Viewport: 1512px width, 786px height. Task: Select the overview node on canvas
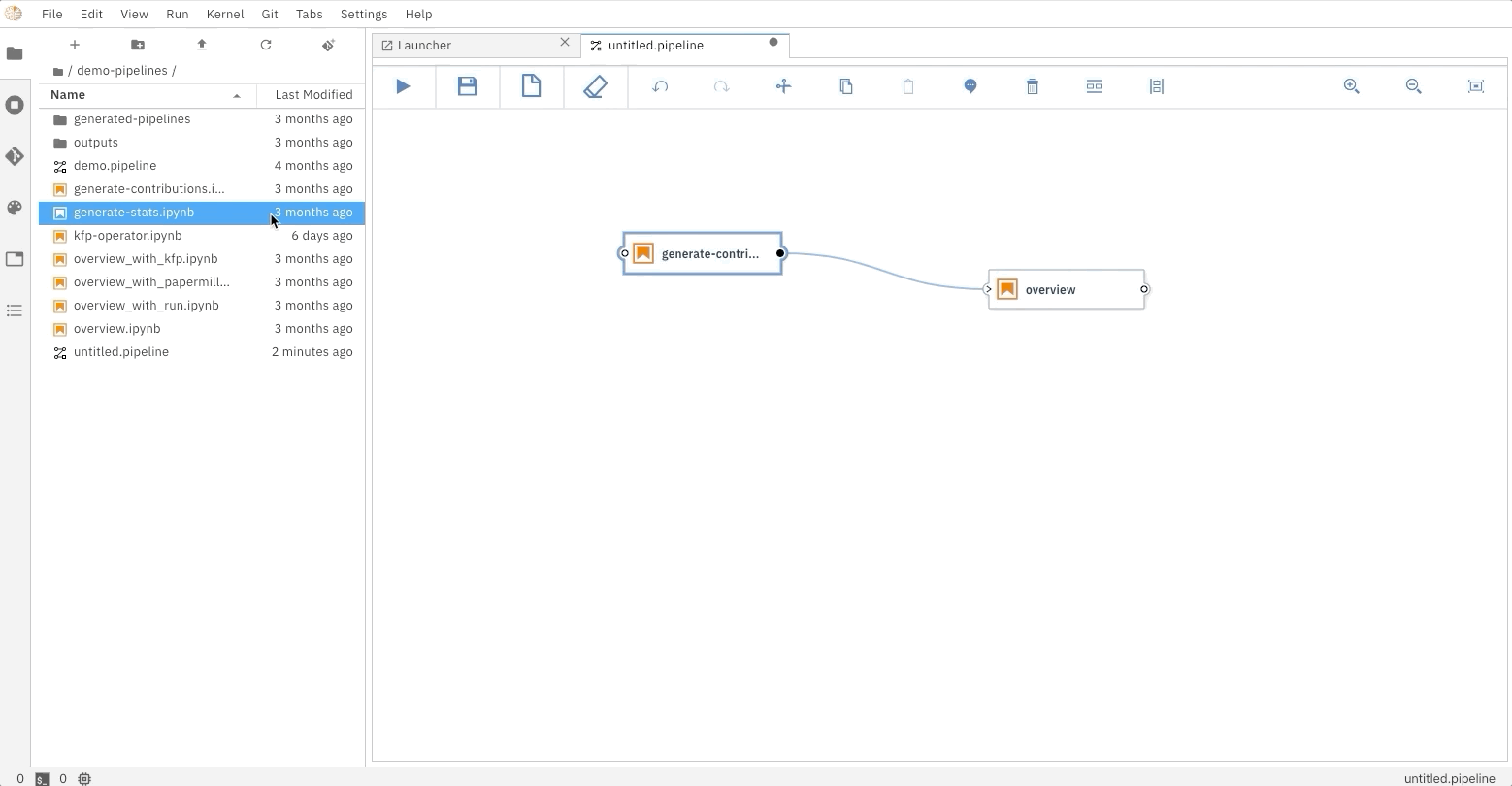(x=1067, y=289)
